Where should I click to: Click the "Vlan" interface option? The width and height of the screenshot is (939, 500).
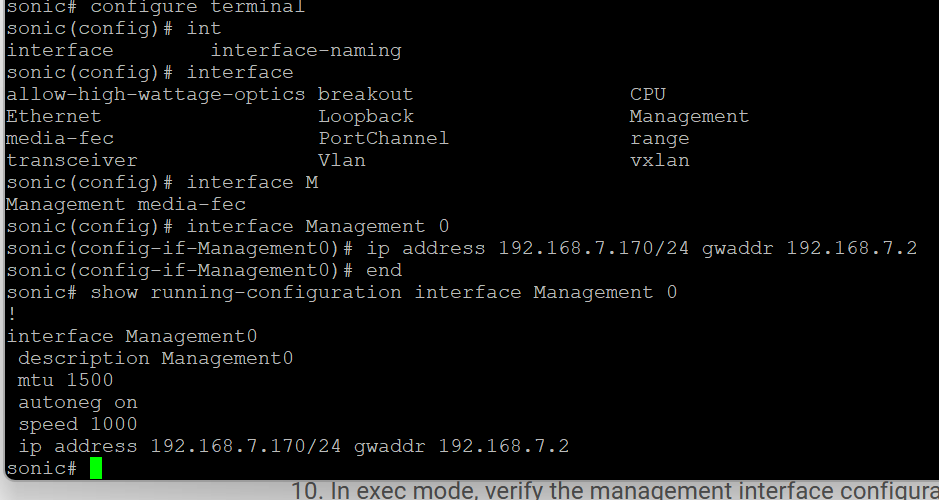pyautogui.click(x=342, y=160)
